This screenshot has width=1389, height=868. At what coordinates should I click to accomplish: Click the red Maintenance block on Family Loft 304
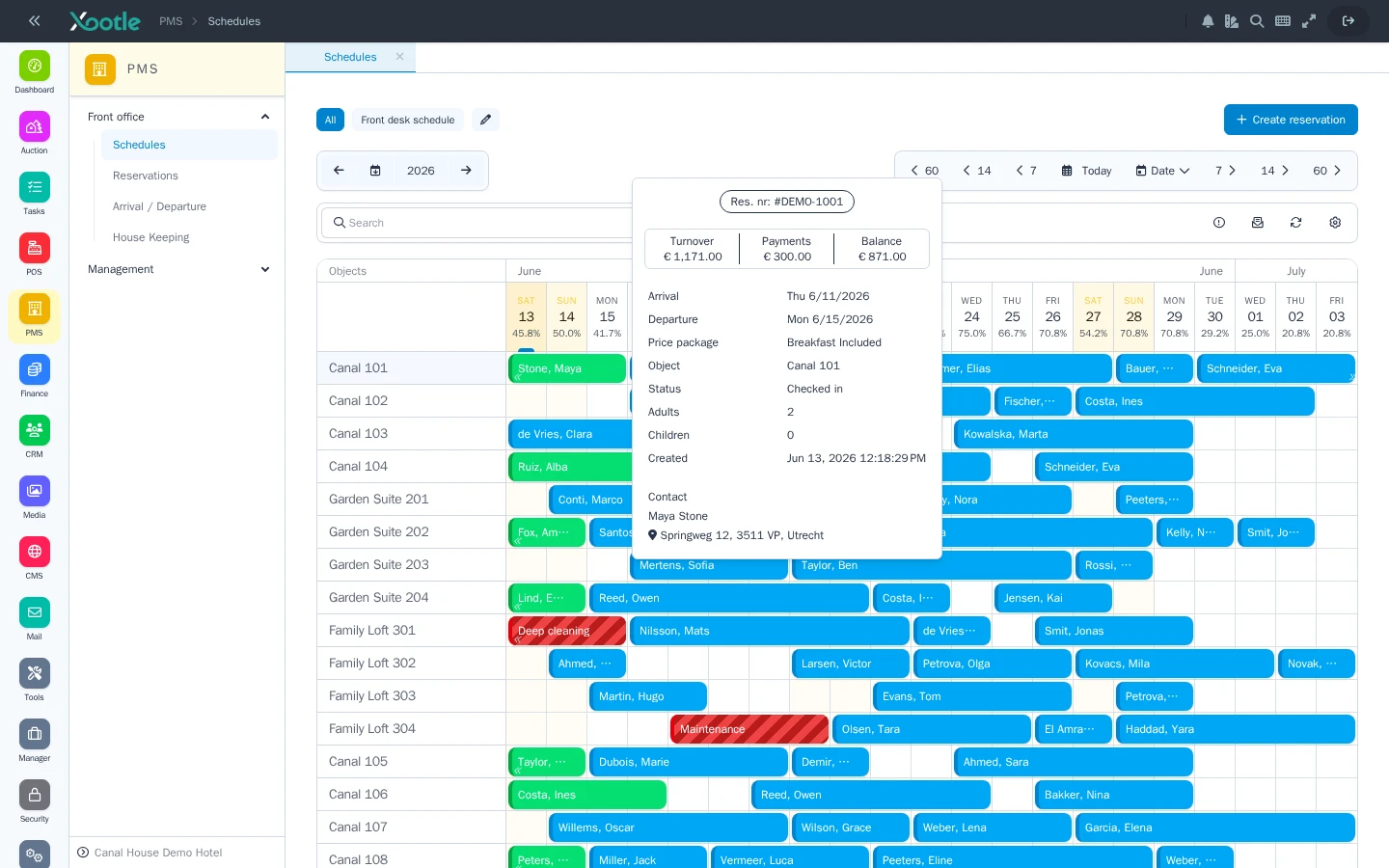point(749,729)
